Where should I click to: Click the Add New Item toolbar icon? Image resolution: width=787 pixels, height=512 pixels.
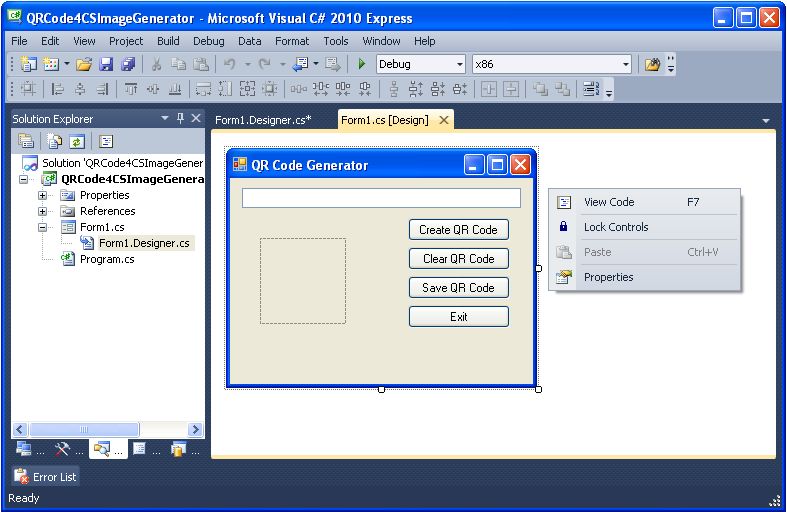pyautogui.click(x=51, y=64)
